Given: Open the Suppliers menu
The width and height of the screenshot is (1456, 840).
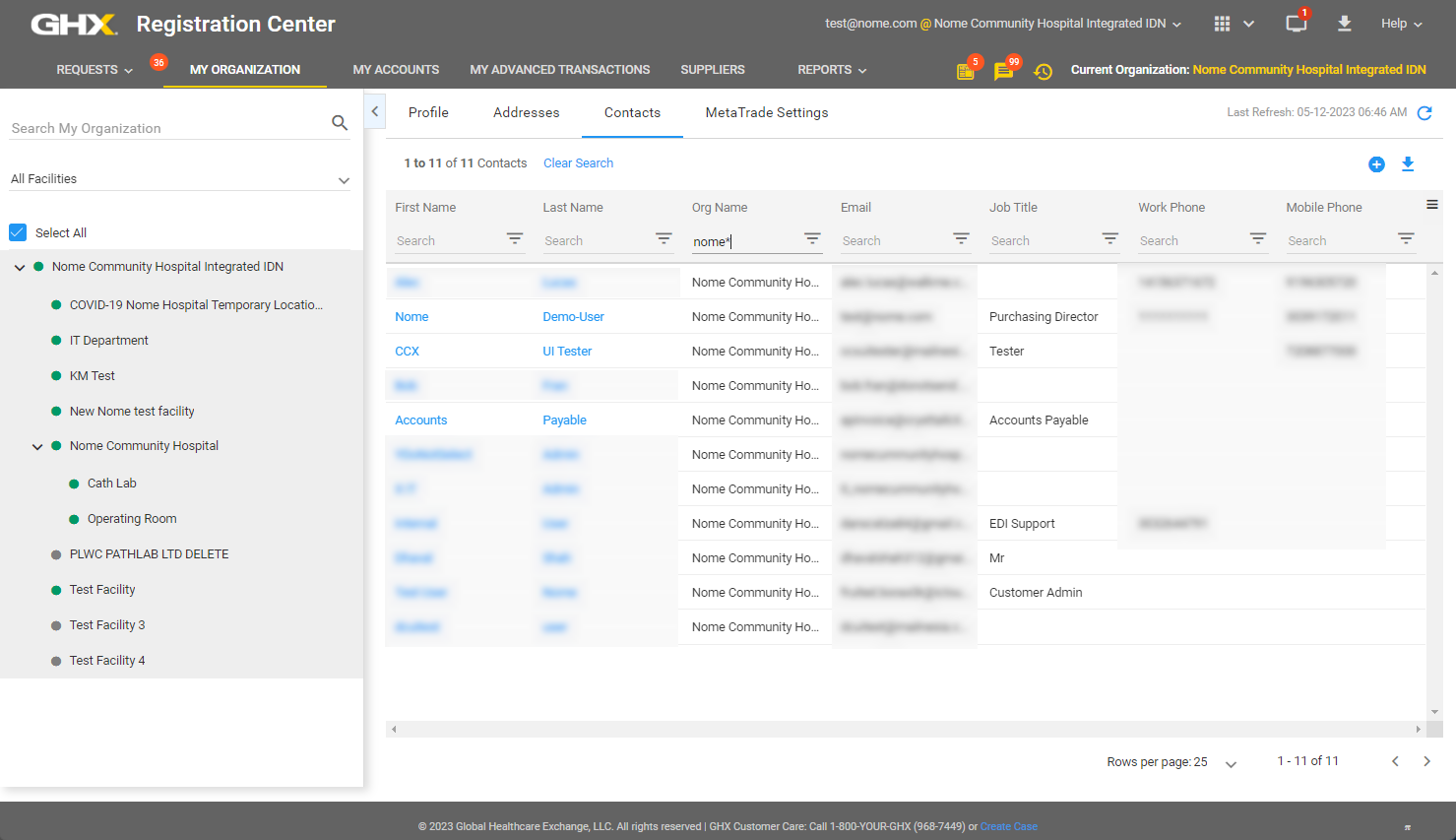Looking at the screenshot, I should pos(713,70).
